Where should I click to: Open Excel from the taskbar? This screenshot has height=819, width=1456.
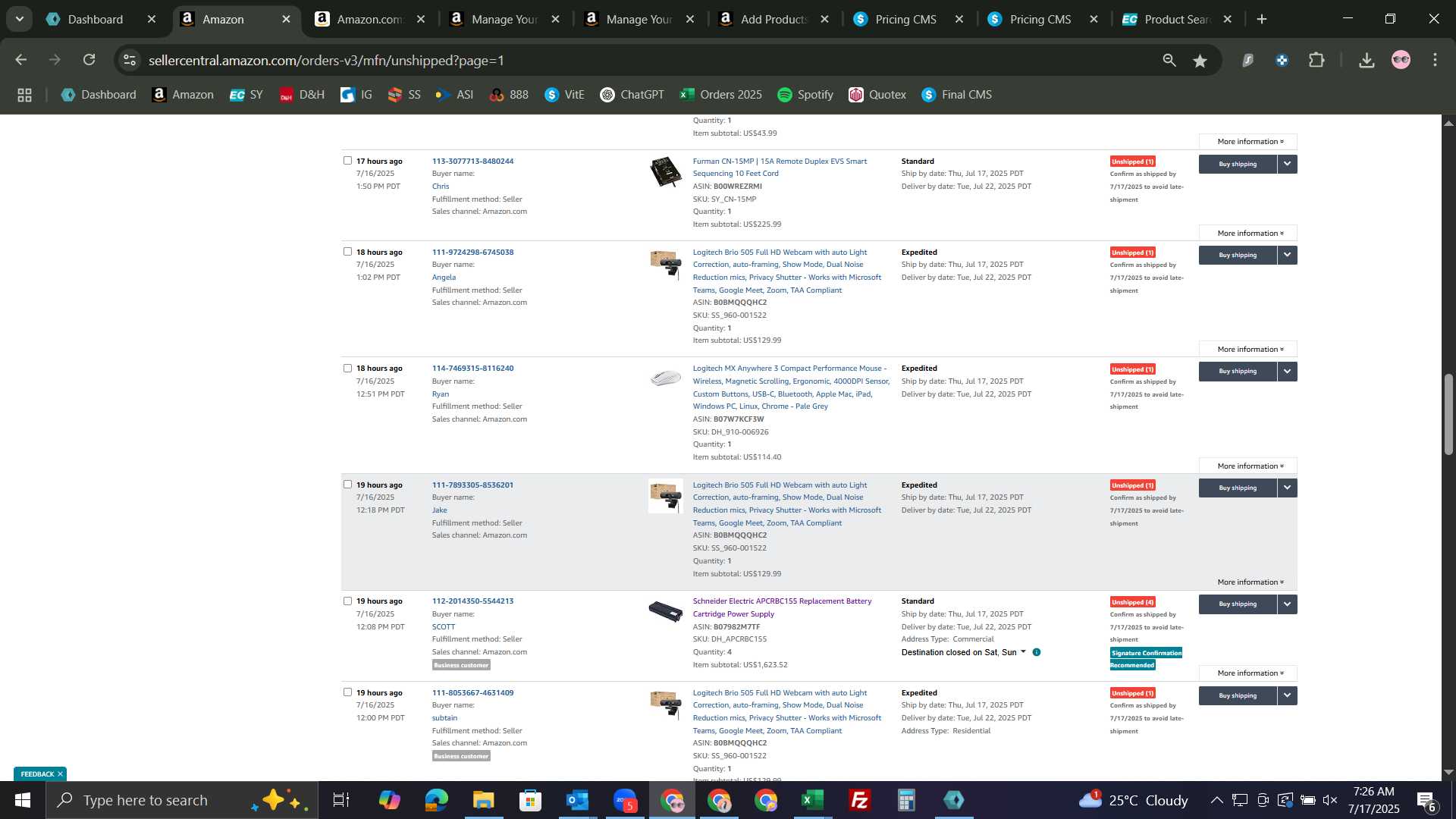pyautogui.click(x=812, y=800)
